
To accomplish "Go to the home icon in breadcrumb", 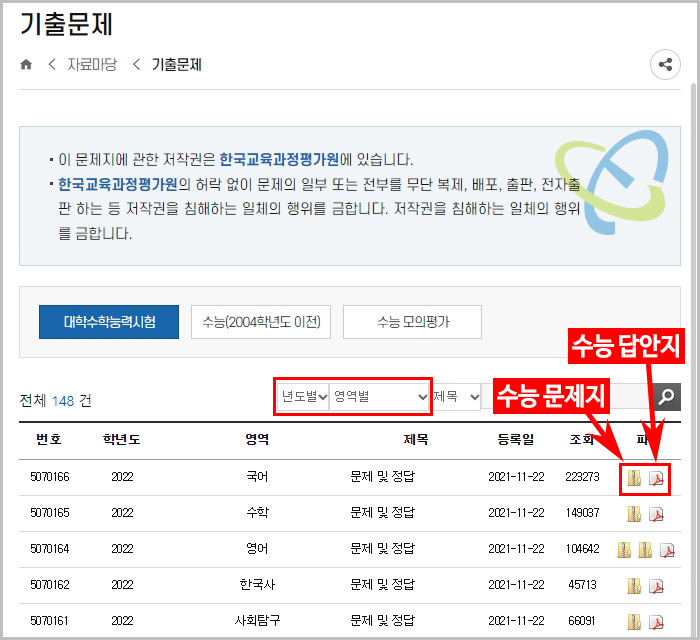I will coord(26,64).
